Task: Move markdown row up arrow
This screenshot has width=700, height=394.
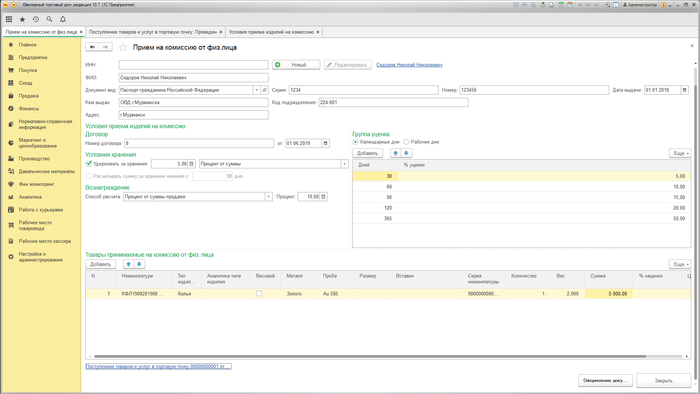Action: 396,153
